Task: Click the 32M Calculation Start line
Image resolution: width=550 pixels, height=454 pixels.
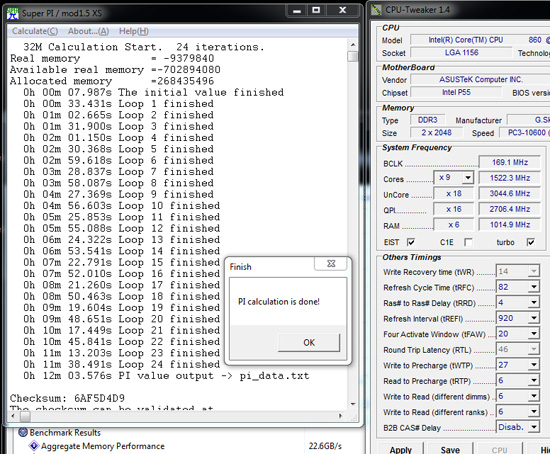Action: pyautogui.click(x=144, y=47)
